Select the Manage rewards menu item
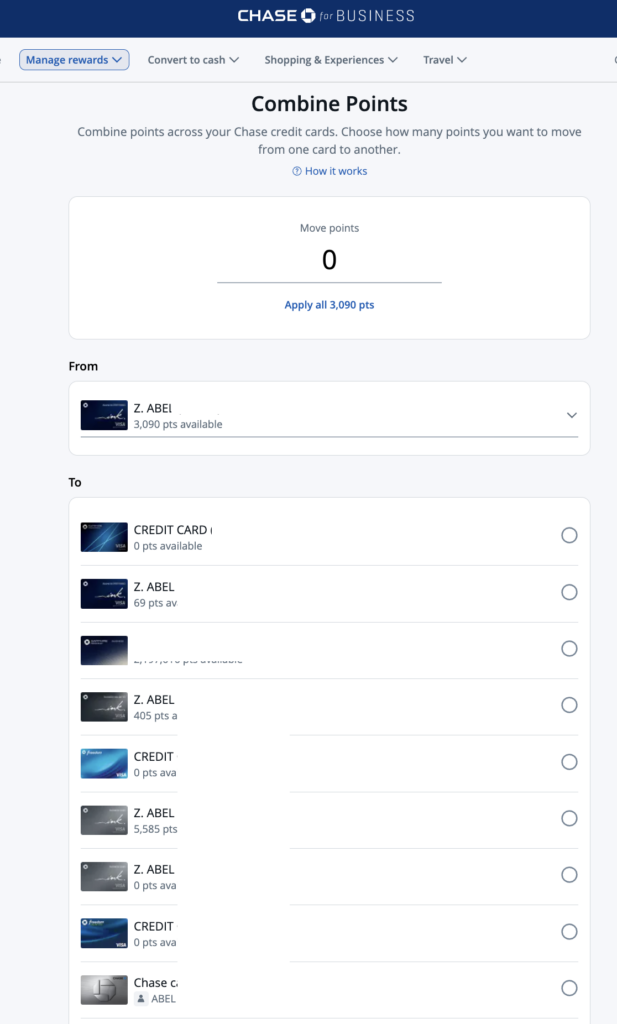617x1024 pixels. pyautogui.click(x=74, y=60)
